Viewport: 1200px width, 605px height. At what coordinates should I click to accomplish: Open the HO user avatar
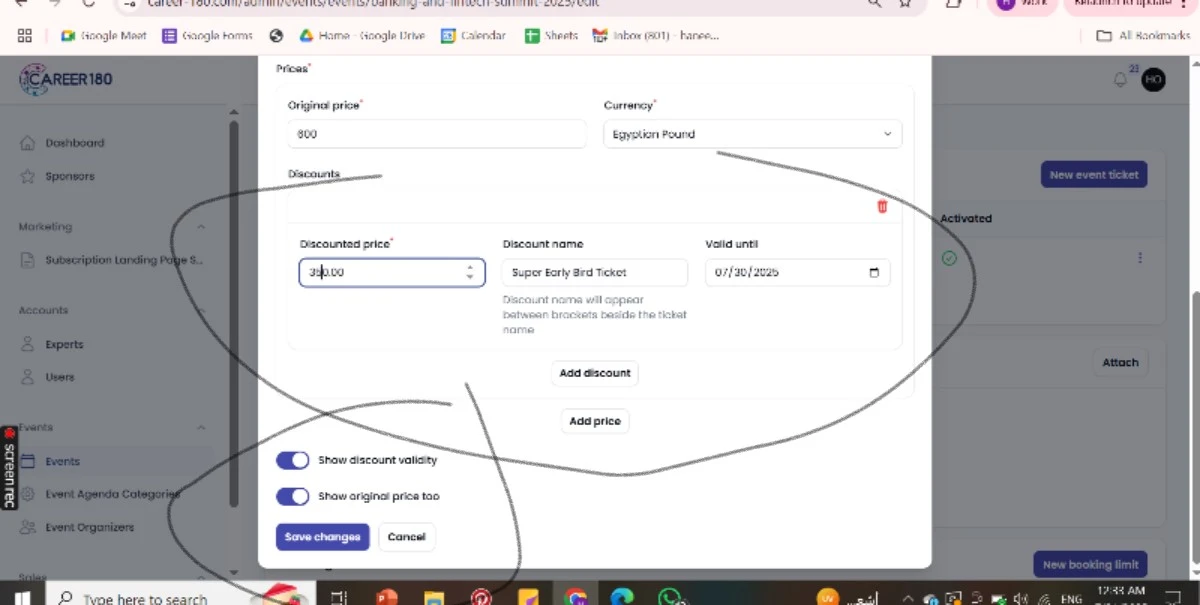click(x=1153, y=80)
